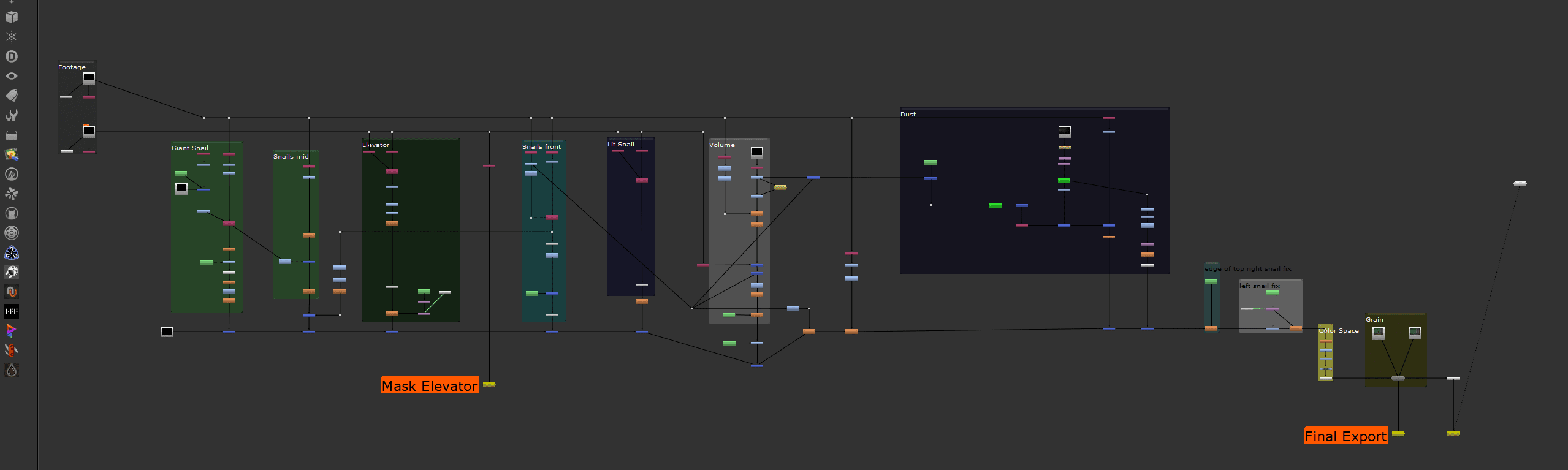Click the Lit Snail backdrop title

tap(620, 145)
